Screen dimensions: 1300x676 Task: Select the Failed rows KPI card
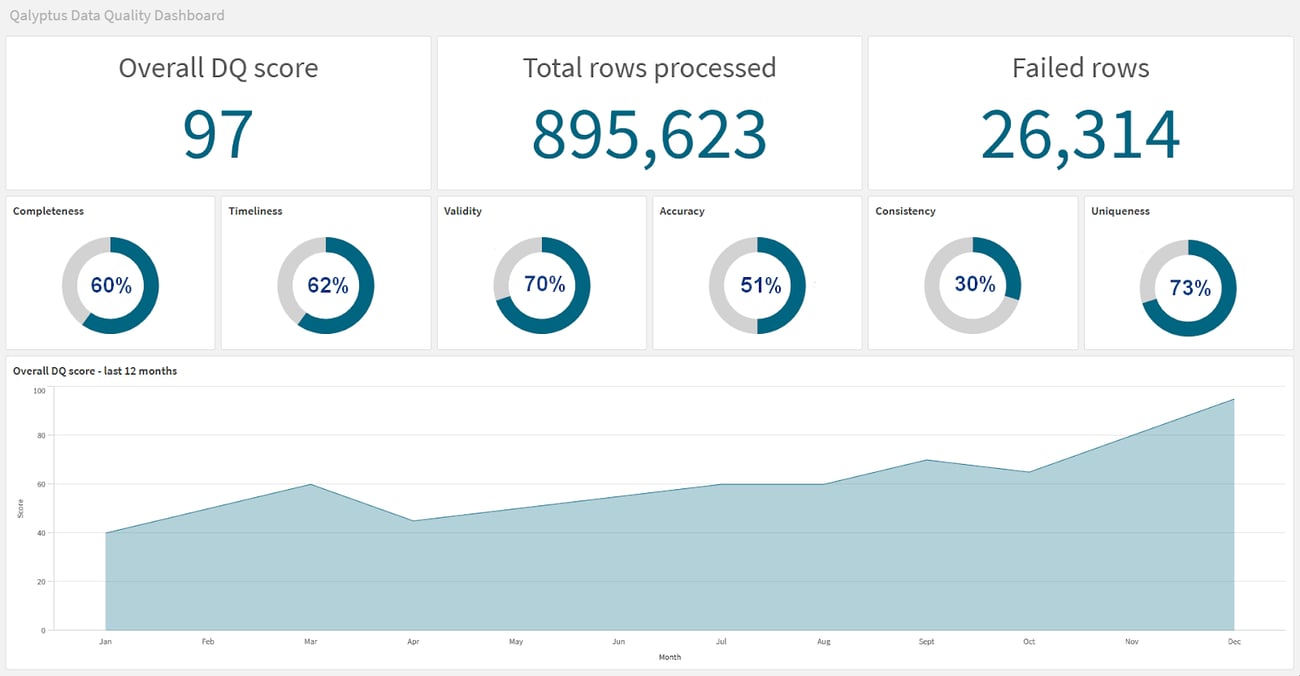pyautogui.click(x=1080, y=110)
